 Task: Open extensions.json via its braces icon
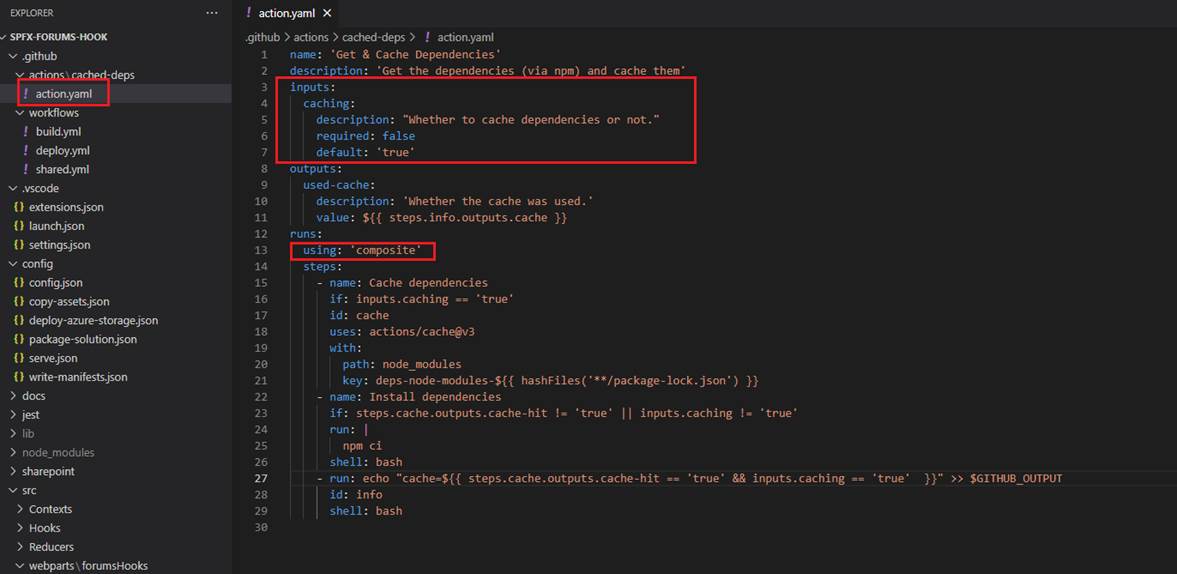(19, 207)
